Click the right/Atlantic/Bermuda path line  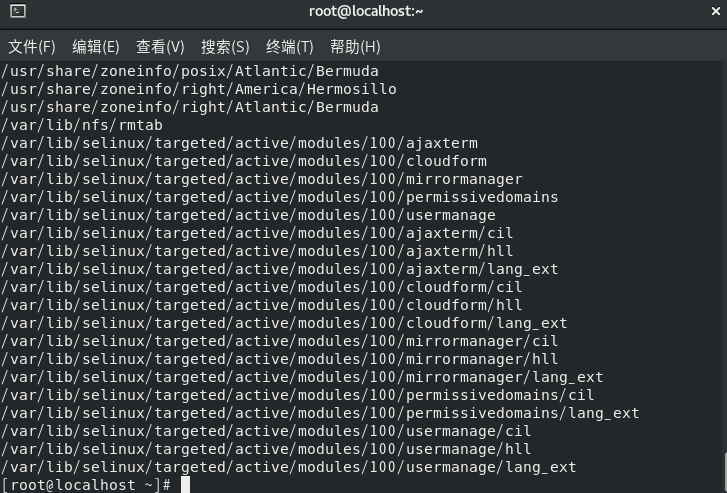pos(190,108)
